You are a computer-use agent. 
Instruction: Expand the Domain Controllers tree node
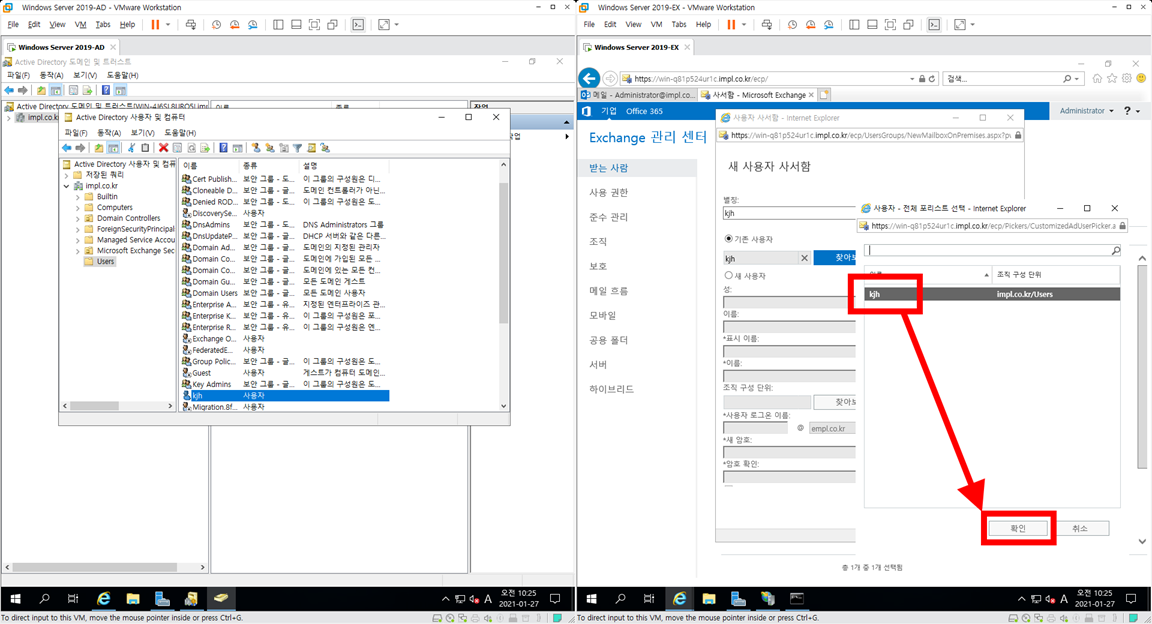[78, 218]
